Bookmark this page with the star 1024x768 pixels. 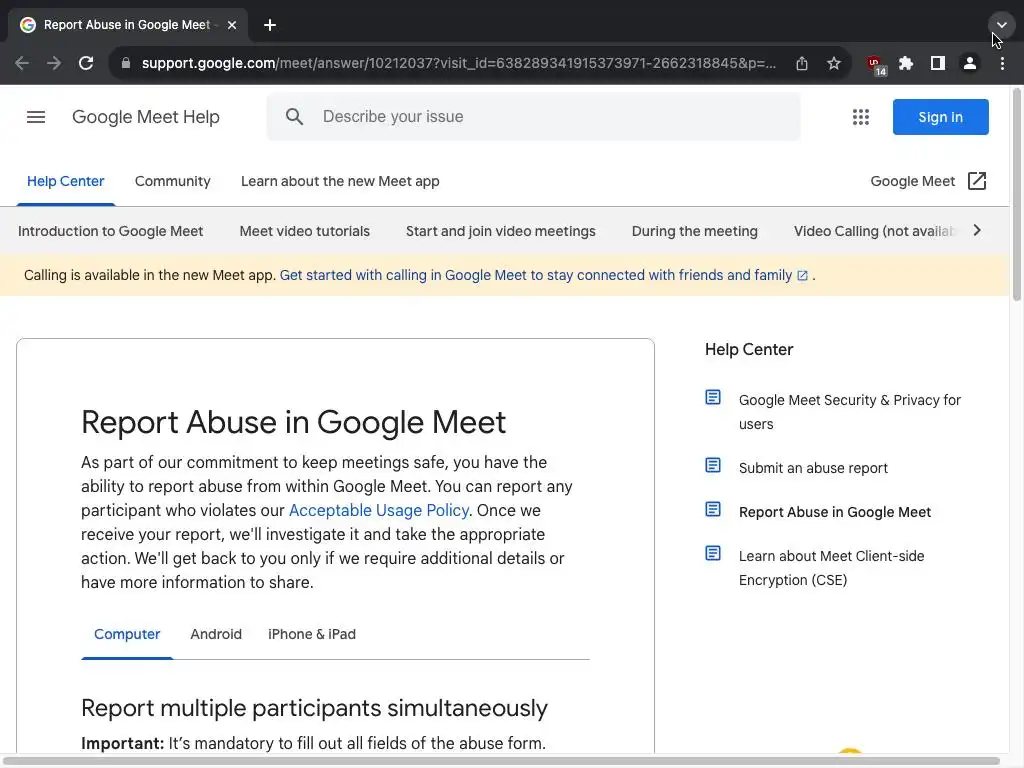click(x=834, y=63)
